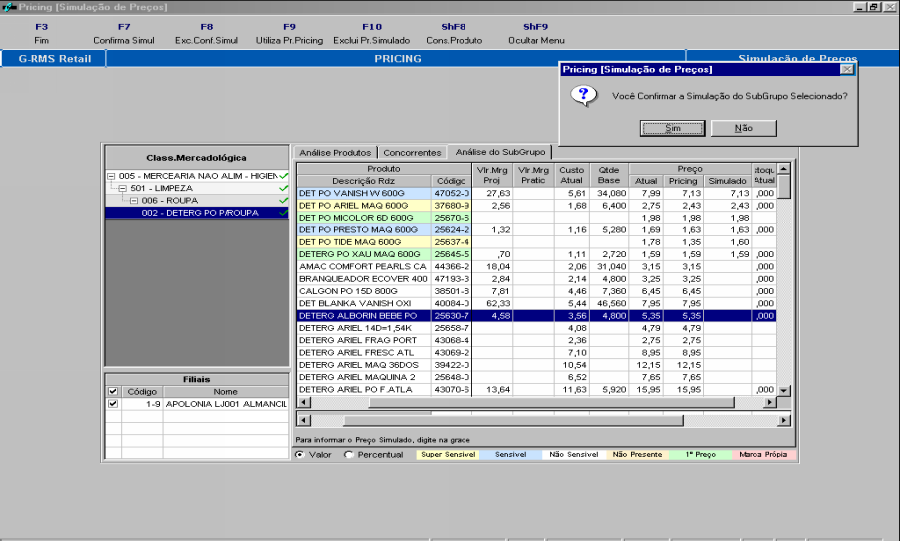Click green checkmark beside 006 - ROUPA
900x541 pixels.
click(284, 200)
